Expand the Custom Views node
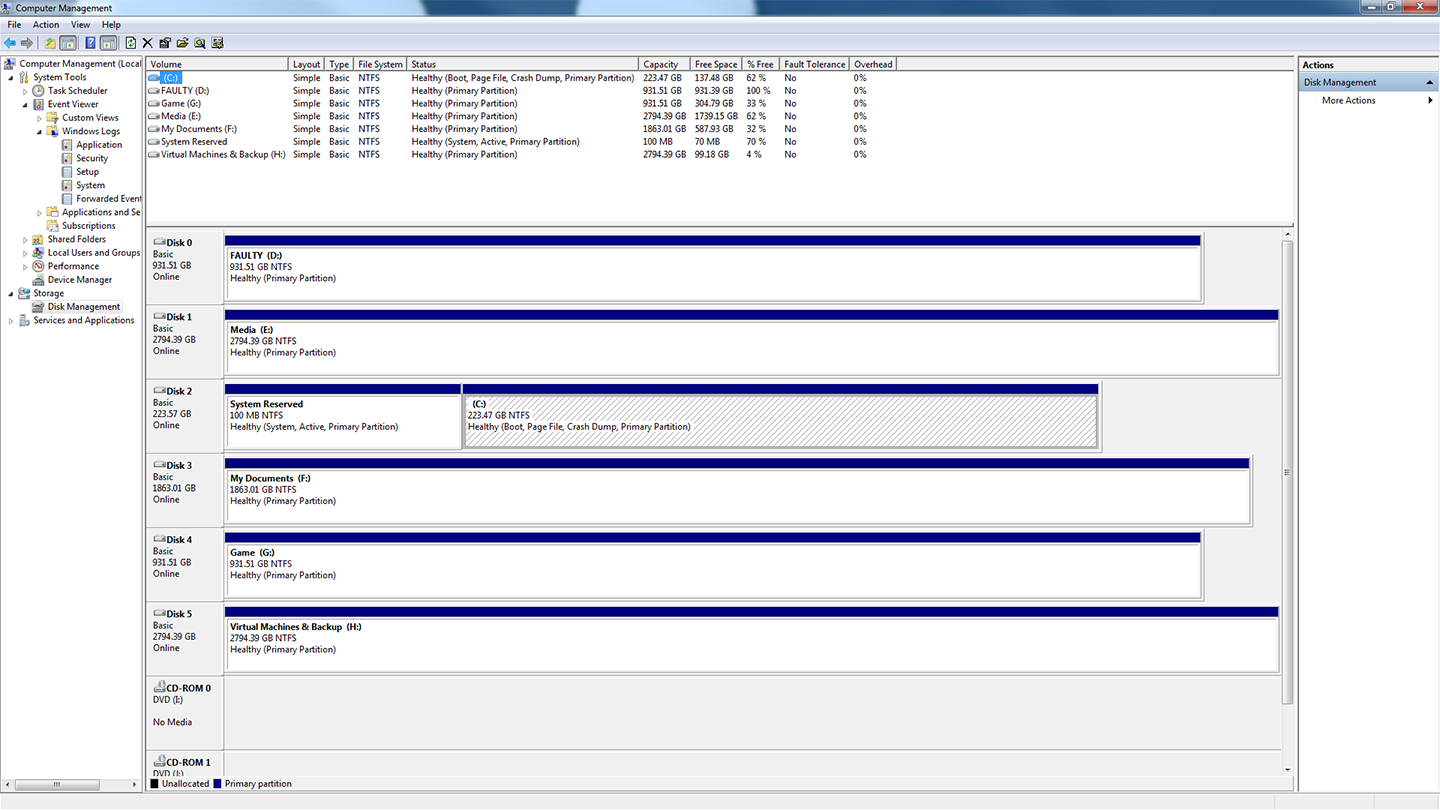This screenshot has height=810, width=1440. (39, 118)
